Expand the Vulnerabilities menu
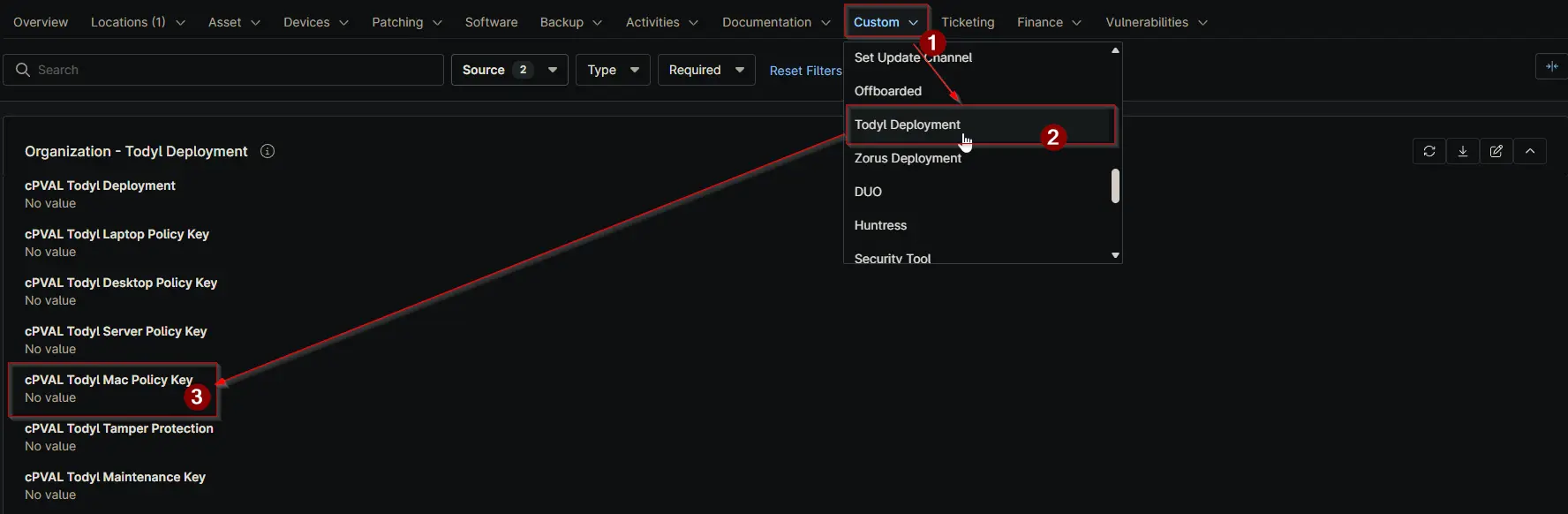The height and width of the screenshot is (514, 1568). point(1157,22)
